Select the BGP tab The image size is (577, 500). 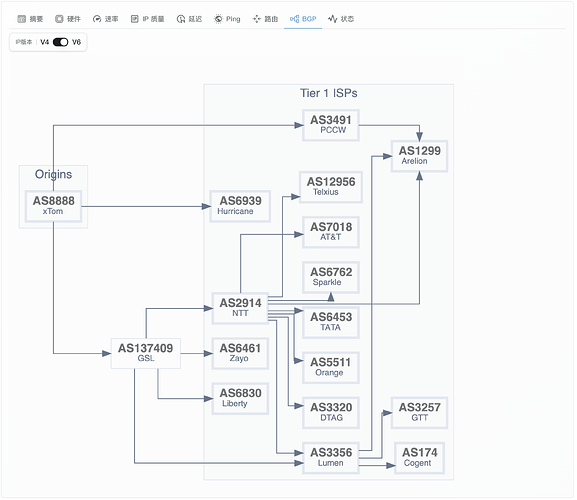tap(303, 19)
